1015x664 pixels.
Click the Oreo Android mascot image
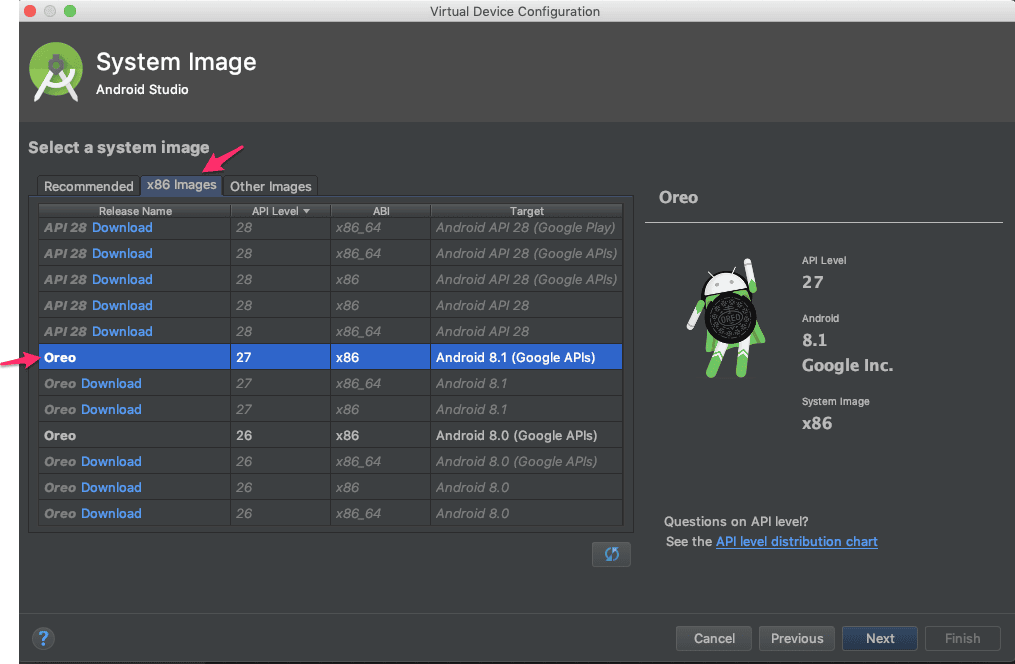click(726, 318)
